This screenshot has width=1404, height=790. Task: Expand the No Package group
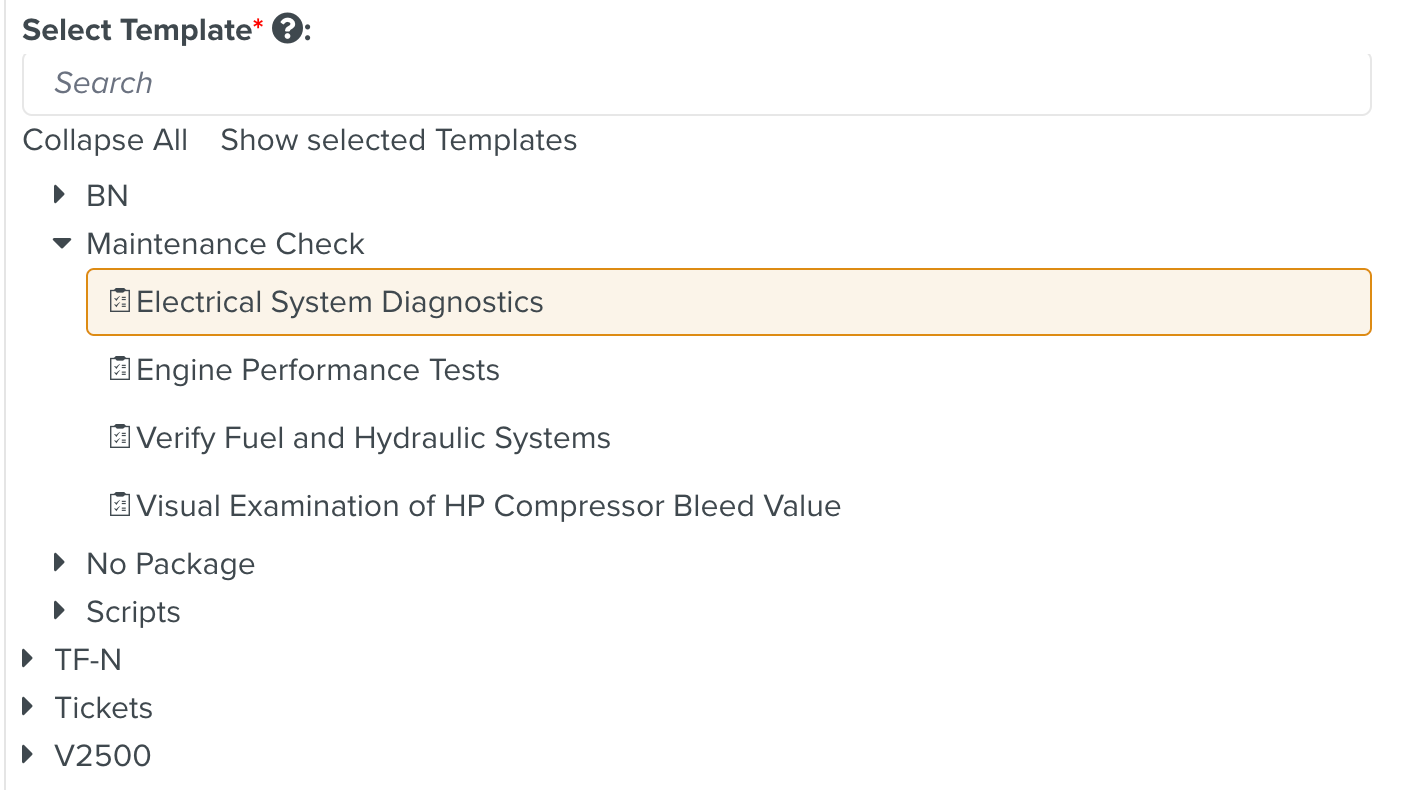point(58,562)
